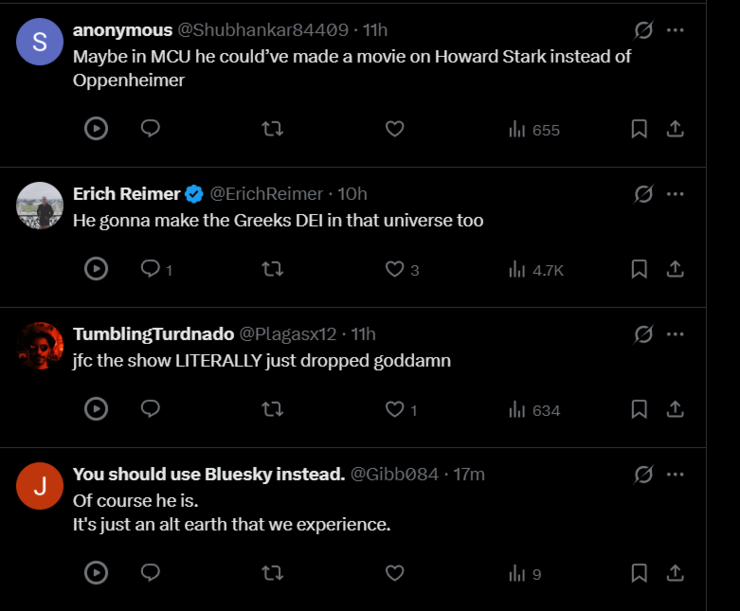The width and height of the screenshot is (740, 611).
Task: Like the anonymous user's tweet
Action: pos(395,129)
